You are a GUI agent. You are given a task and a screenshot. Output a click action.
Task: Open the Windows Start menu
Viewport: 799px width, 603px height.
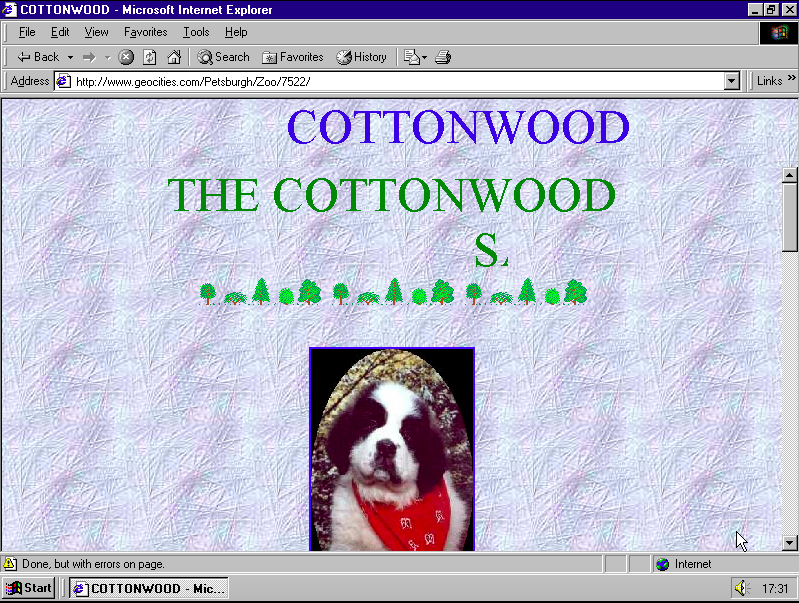pyautogui.click(x=29, y=588)
